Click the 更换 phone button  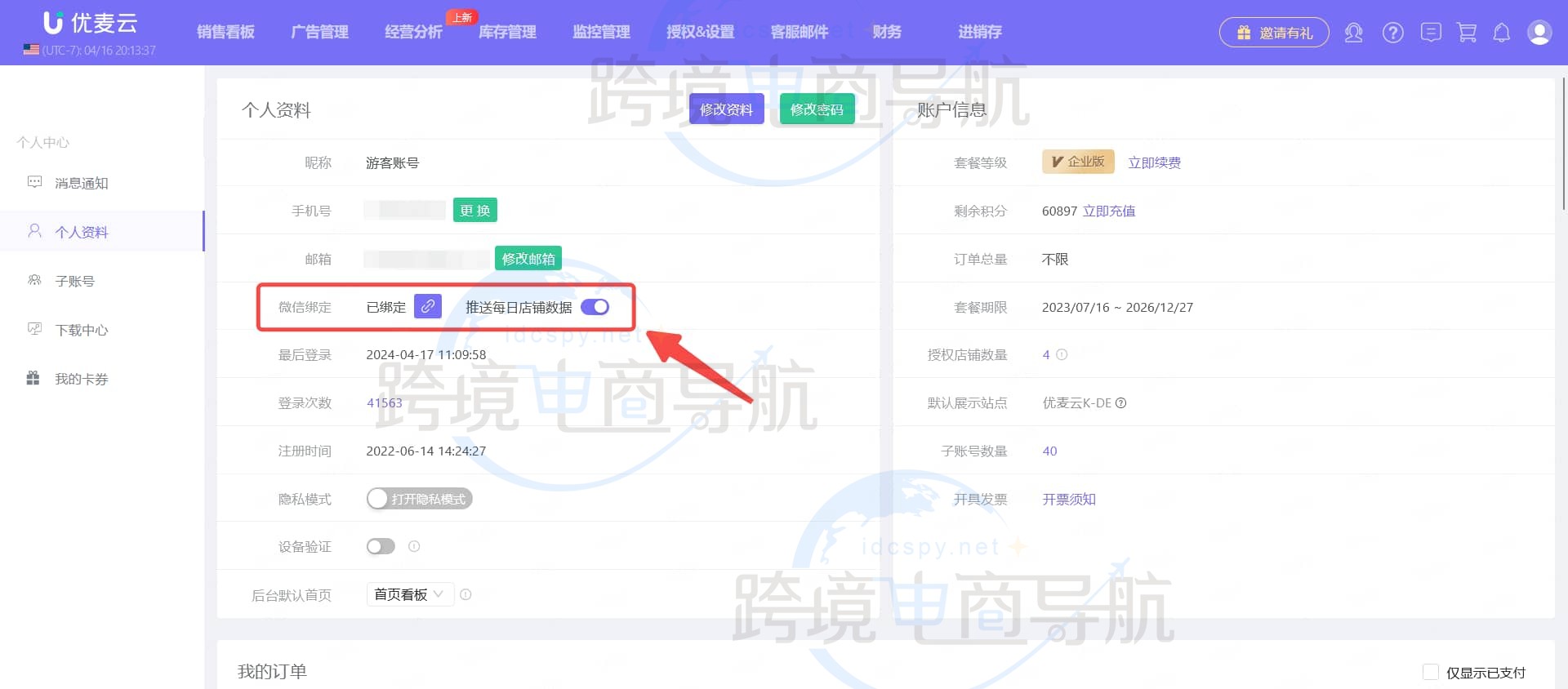click(474, 210)
